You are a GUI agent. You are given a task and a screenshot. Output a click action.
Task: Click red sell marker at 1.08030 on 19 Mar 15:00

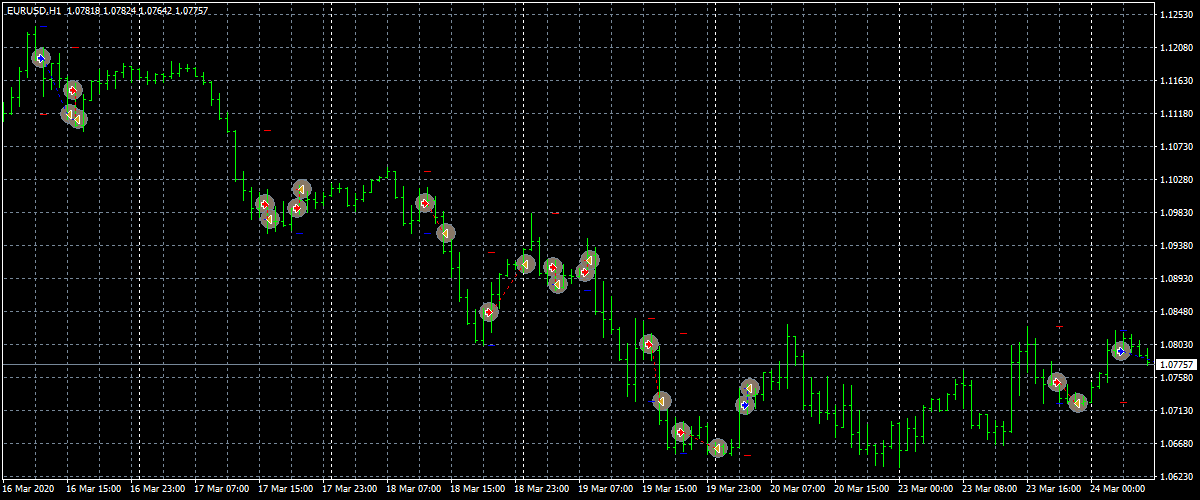coord(649,344)
